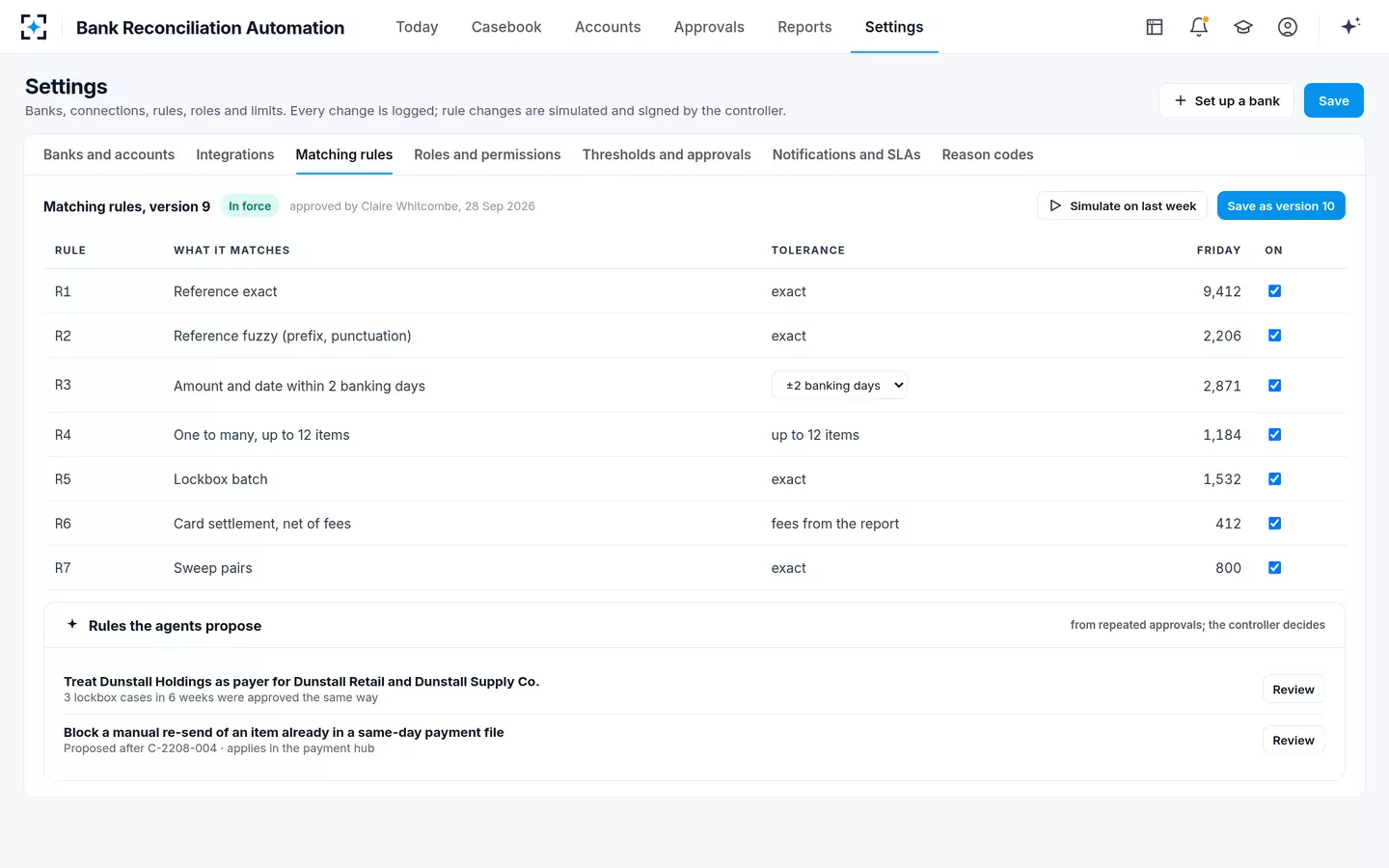Click the tolerance fees from the report
This screenshot has height=868, width=1389.
(835, 524)
